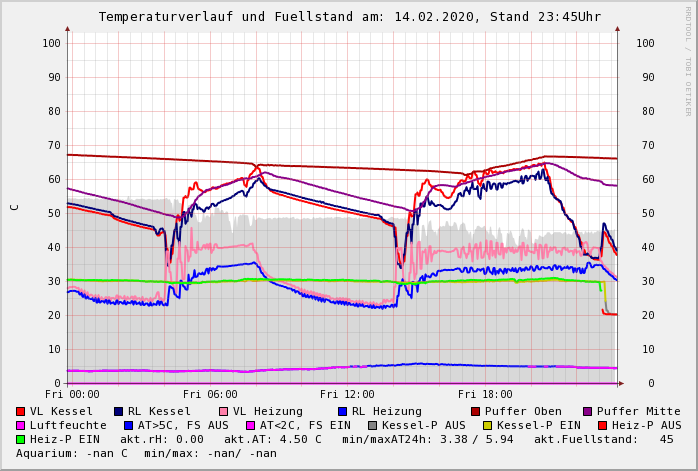This screenshot has width=698, height=471.
Task: Click the Fri 18:00 time axis label
Action: point(485,394)
